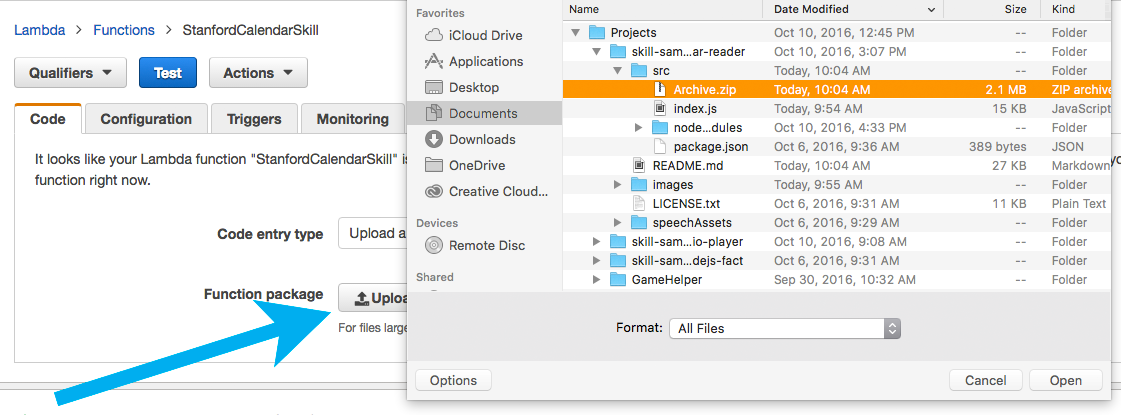The height and width of the screenshot is (415, 1121).
Task: Switch to the Configuration tab
Action: tap(146, 119)
